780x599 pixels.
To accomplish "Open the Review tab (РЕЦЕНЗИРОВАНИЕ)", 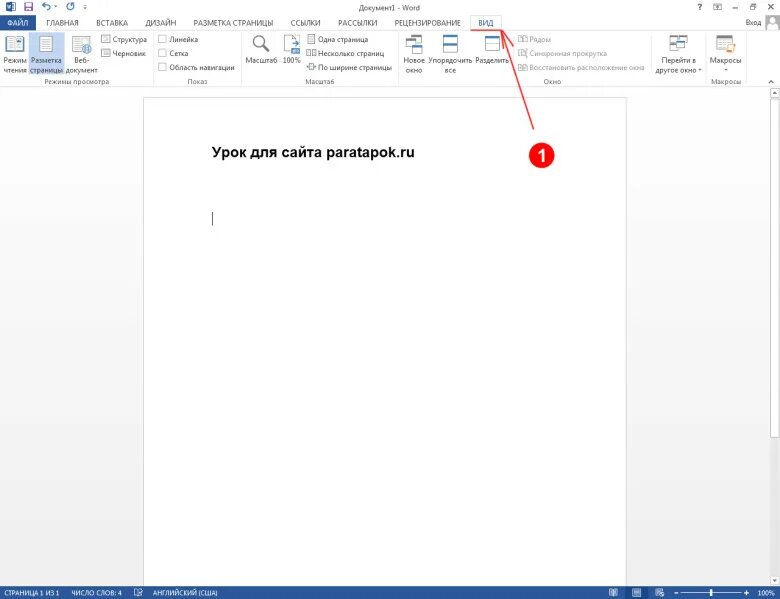I will tap(427, 23).
